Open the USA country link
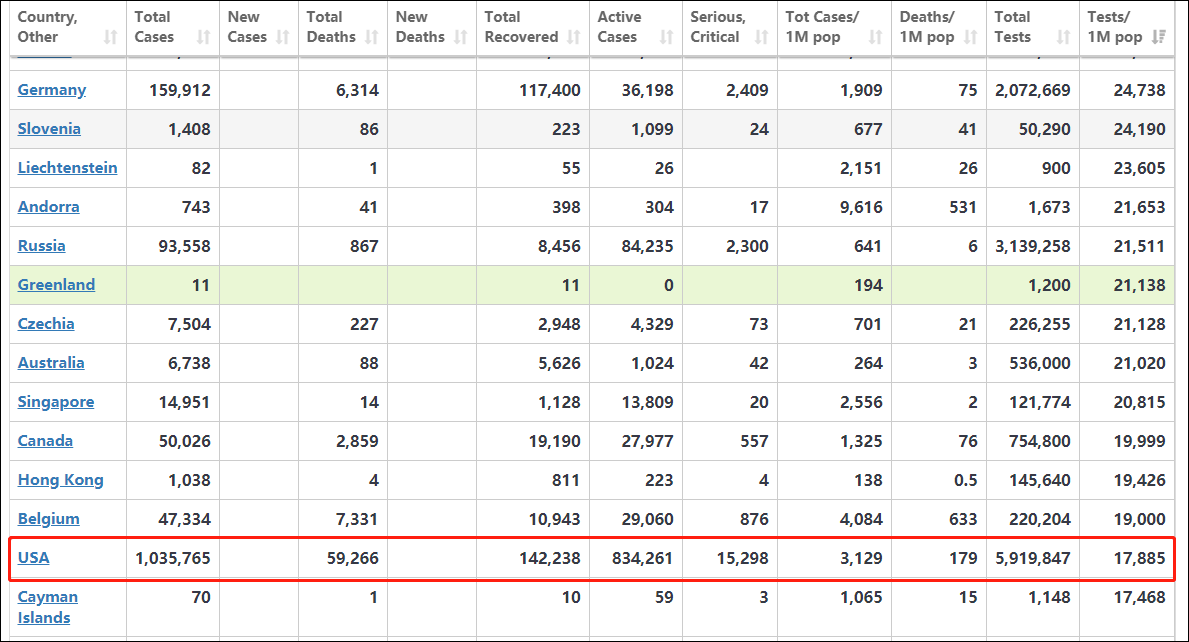Screen dimensions: 1189x642 (33, 558)
